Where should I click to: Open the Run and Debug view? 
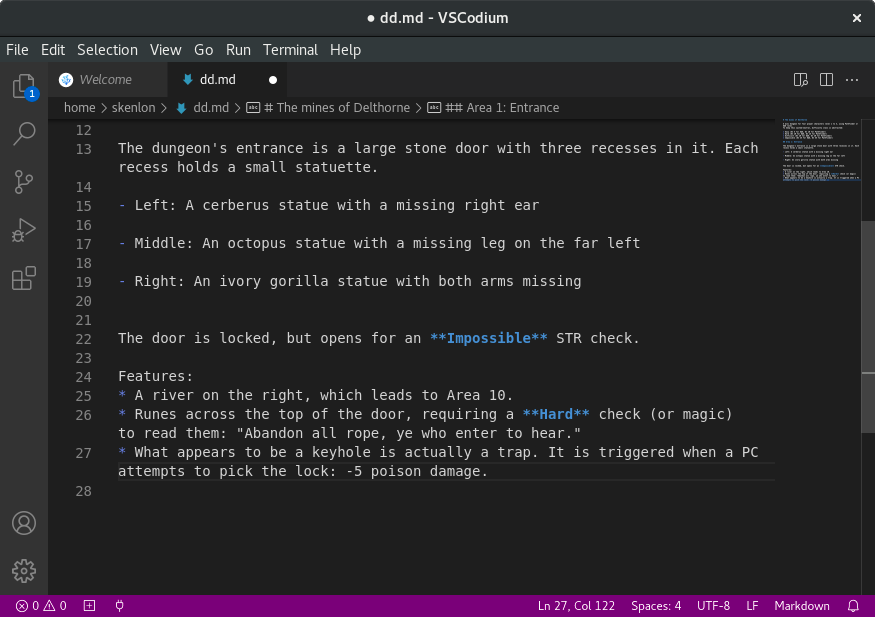24,230
